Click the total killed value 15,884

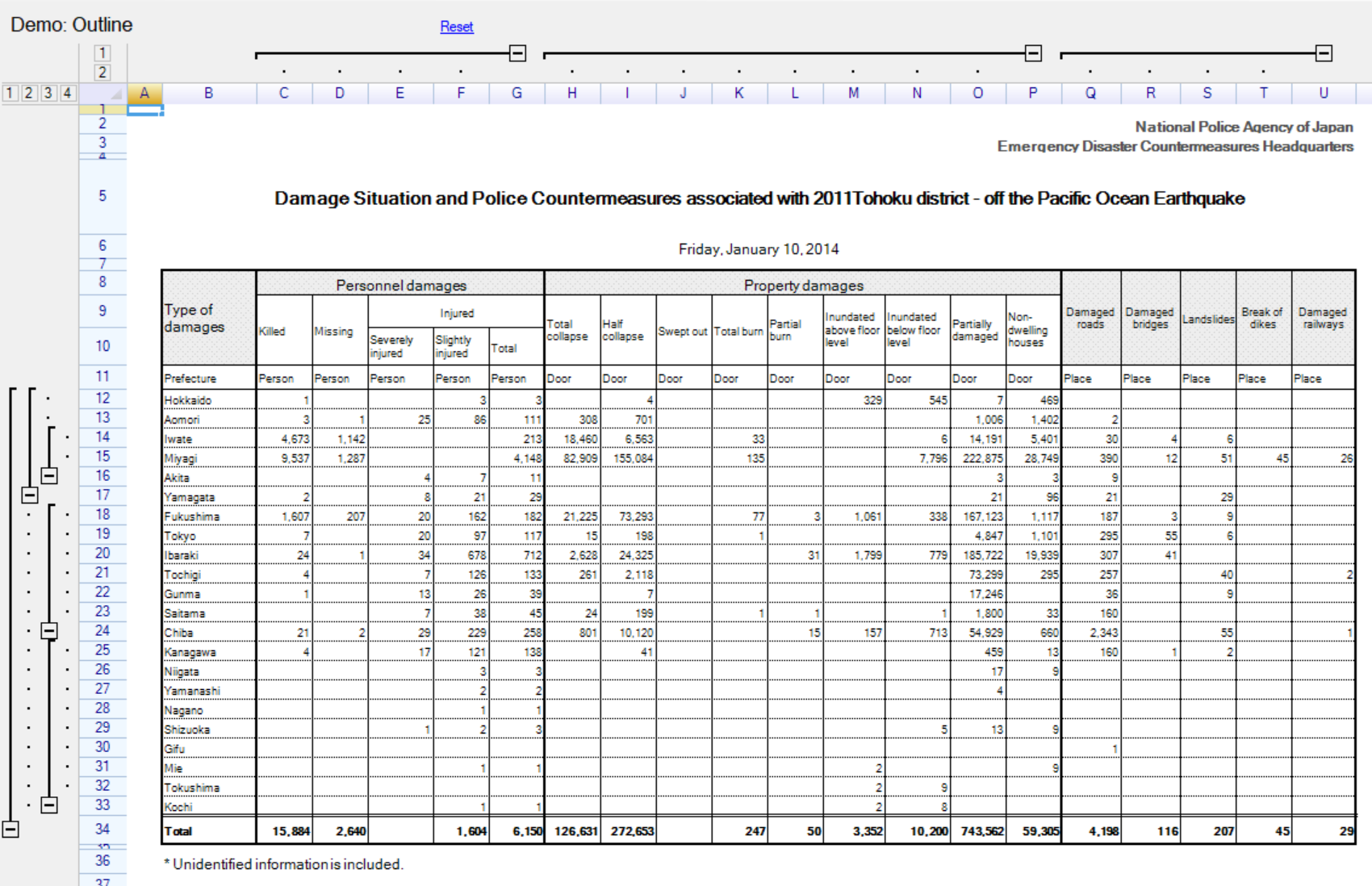[x=284, y=830]
